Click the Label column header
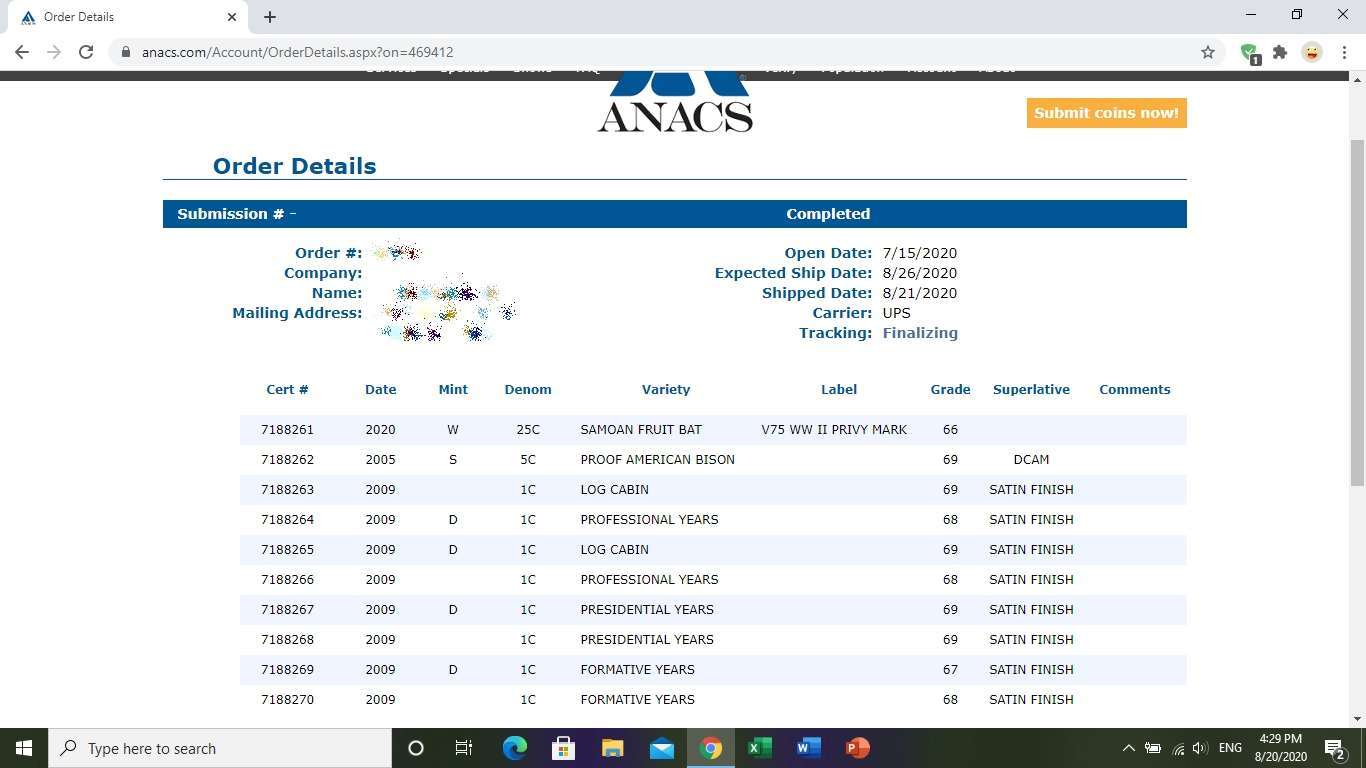The height and width of the screenshot is (768, 1366). (839, 390)
